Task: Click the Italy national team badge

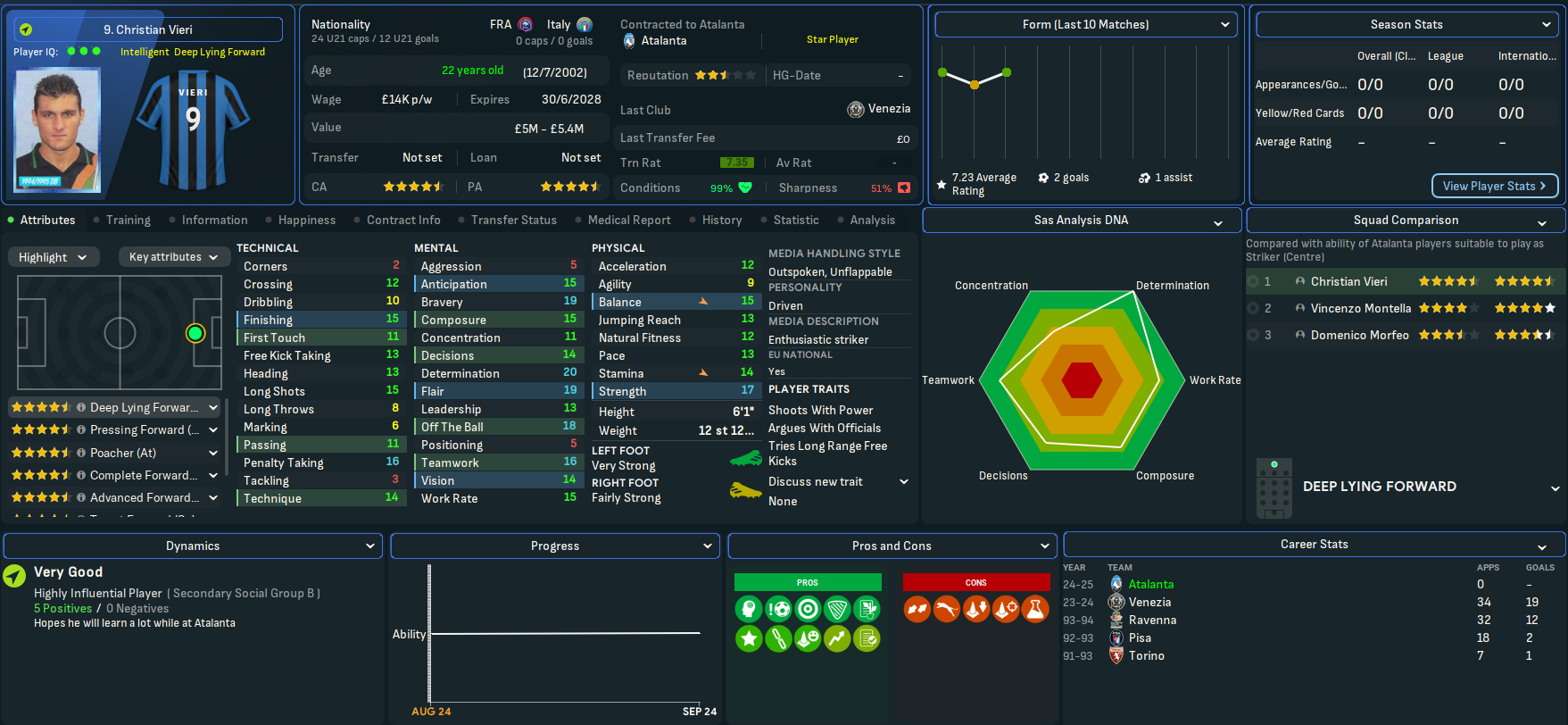Action: 585,25
